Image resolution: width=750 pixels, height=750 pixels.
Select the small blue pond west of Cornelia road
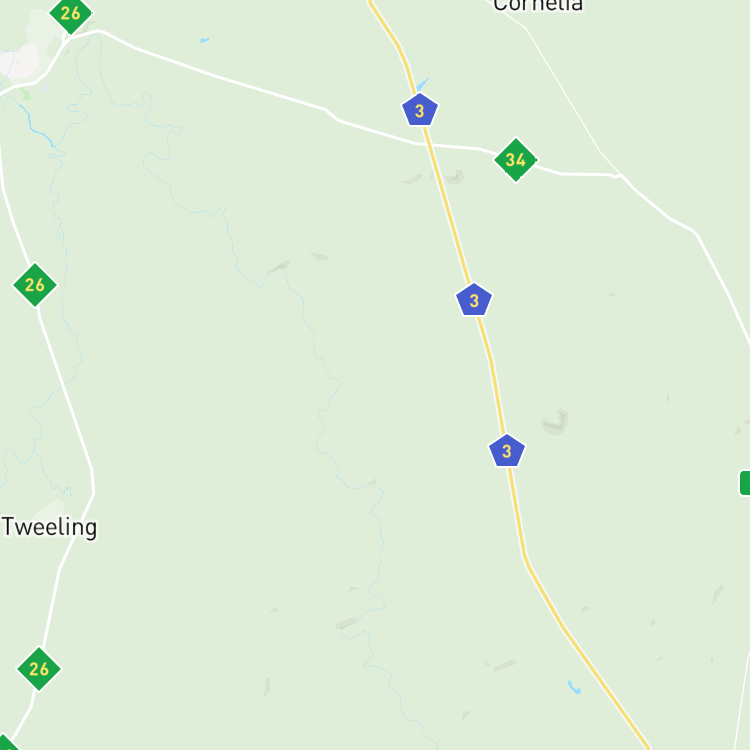(204, 40)
